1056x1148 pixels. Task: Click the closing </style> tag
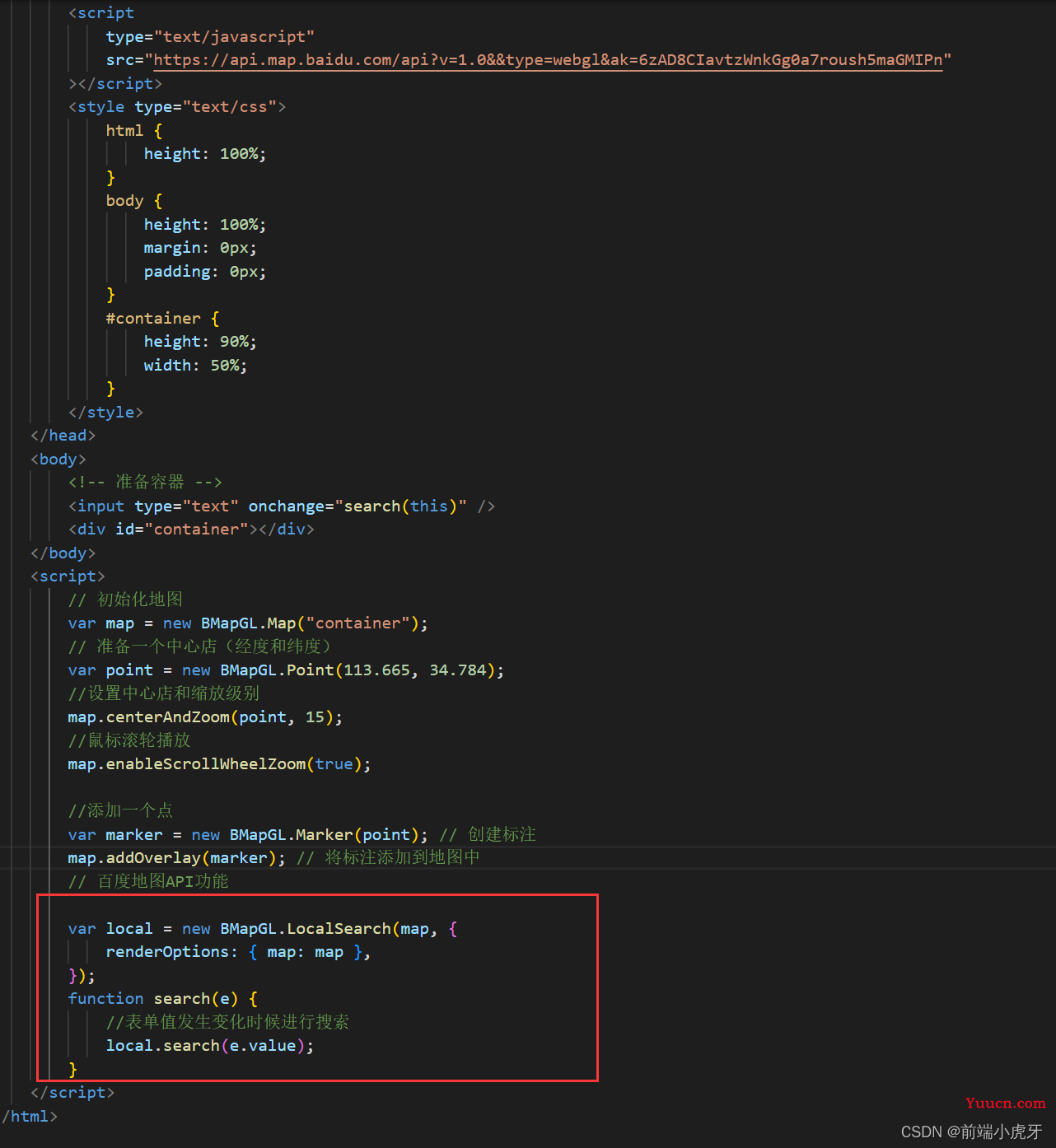(x=105, y=413)
